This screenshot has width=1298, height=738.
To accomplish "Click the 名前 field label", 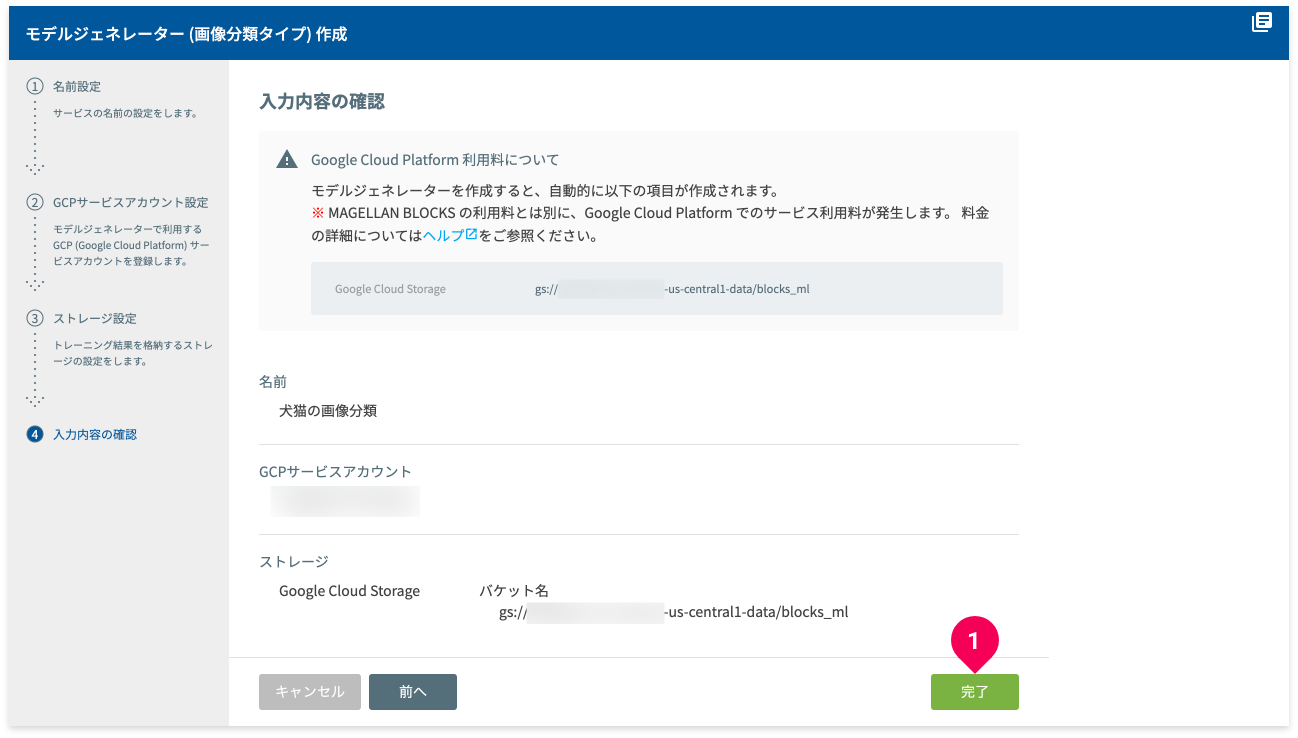I will [x=273, y=382].
